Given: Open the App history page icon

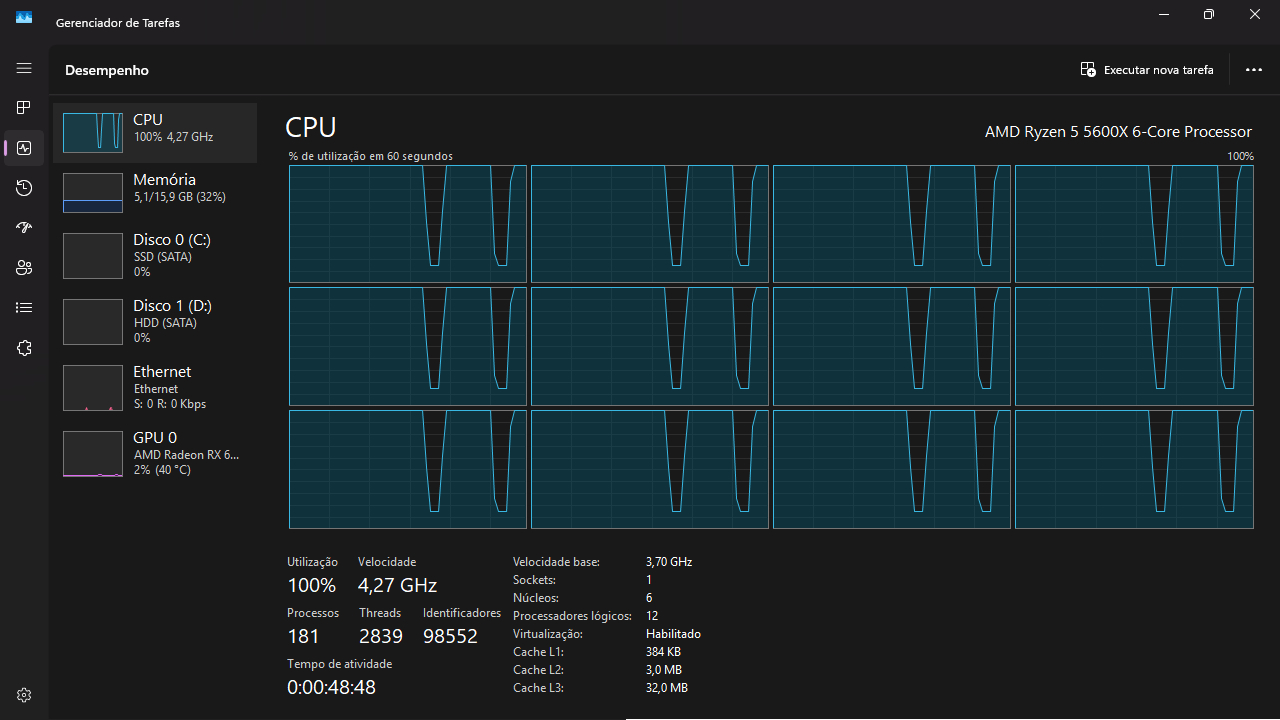Looking at the screenshot, I should click(24, 188).
